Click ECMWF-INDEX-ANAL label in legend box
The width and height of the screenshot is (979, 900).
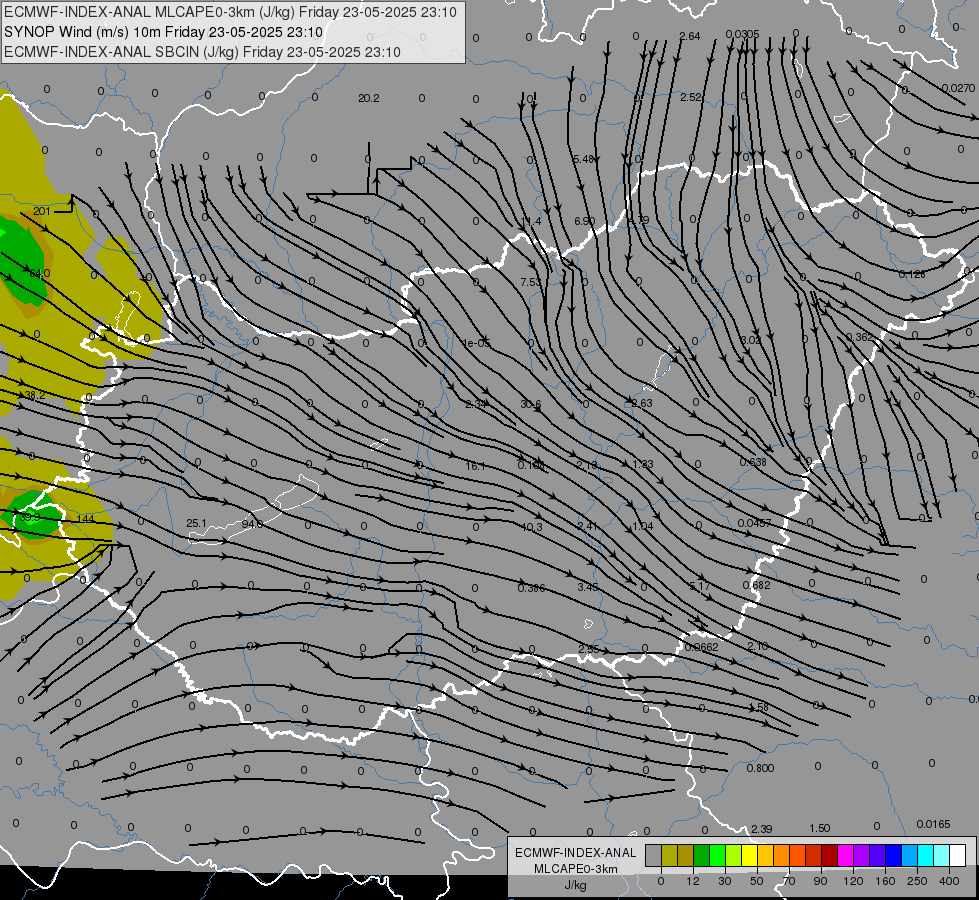(575, 853)
